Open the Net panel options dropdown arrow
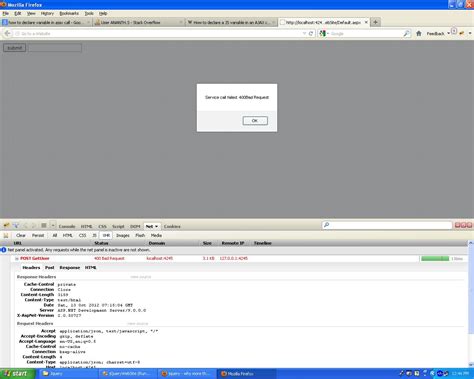This screenshot has height=379, width=474. point(156,226)
